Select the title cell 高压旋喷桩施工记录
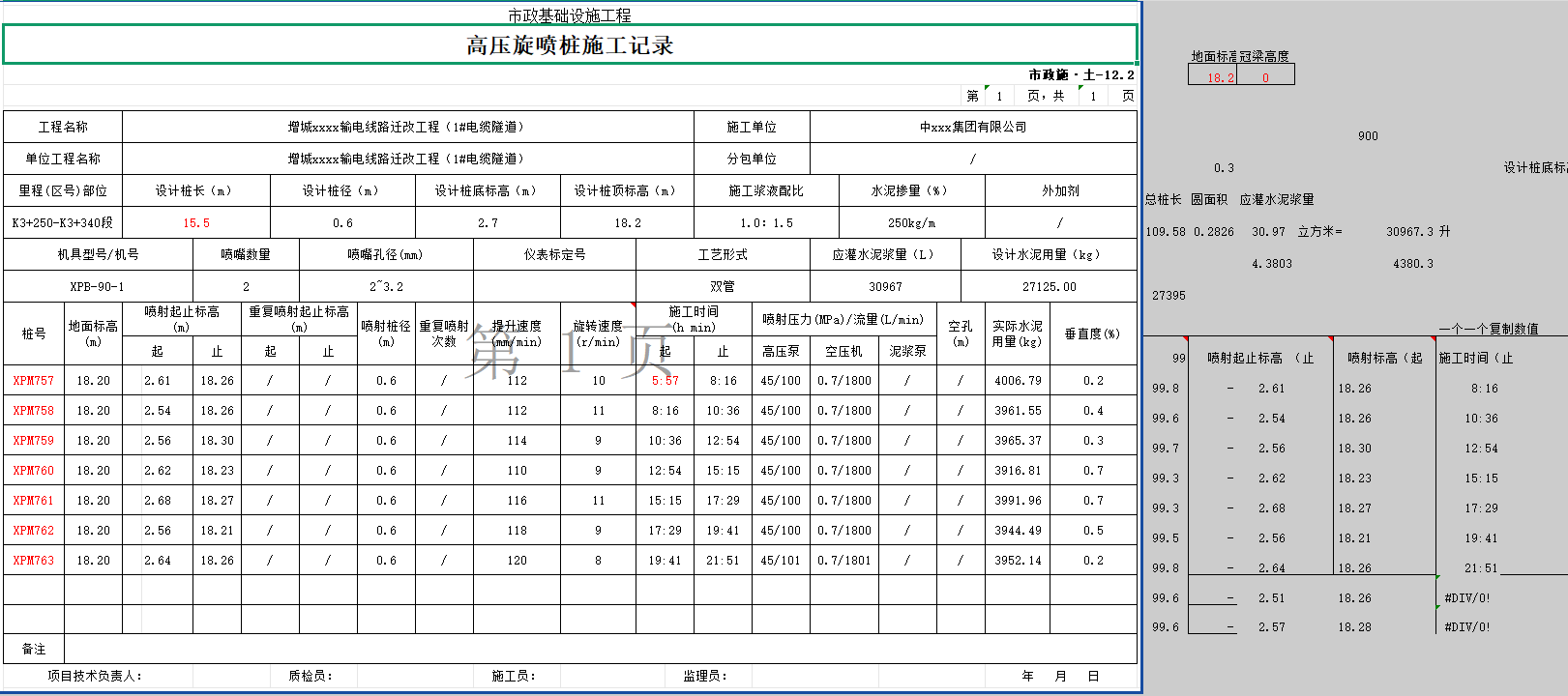 click(570, 45)
